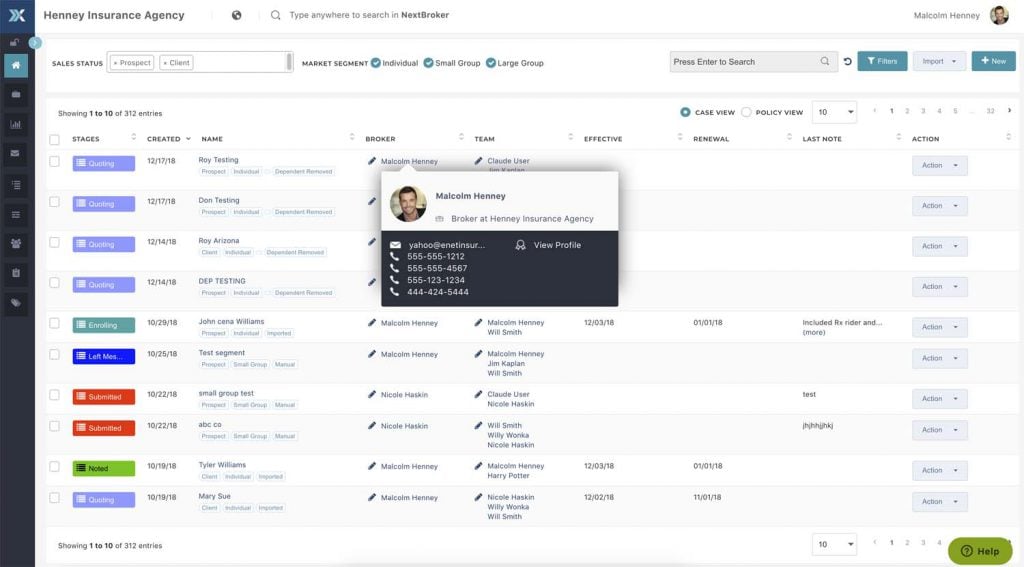Open View Profile link in broker popup
1024x567 pixels.
556,245
